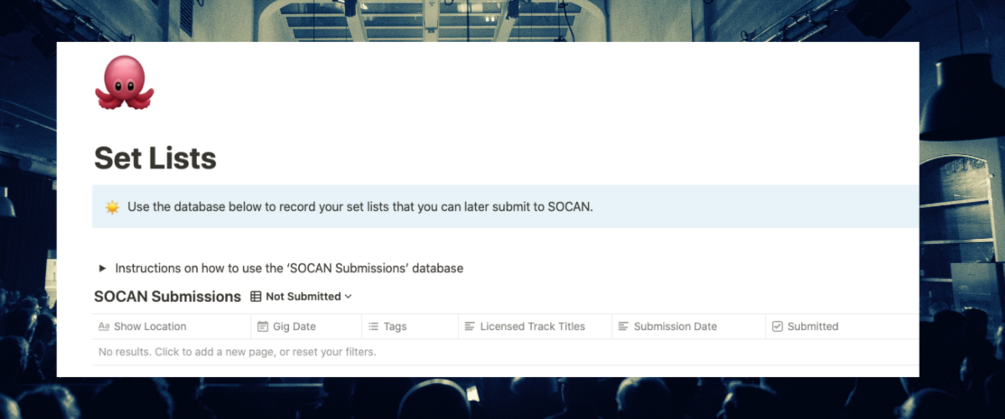
Task: Select the Show Location column label
Action: coord(150,327)
